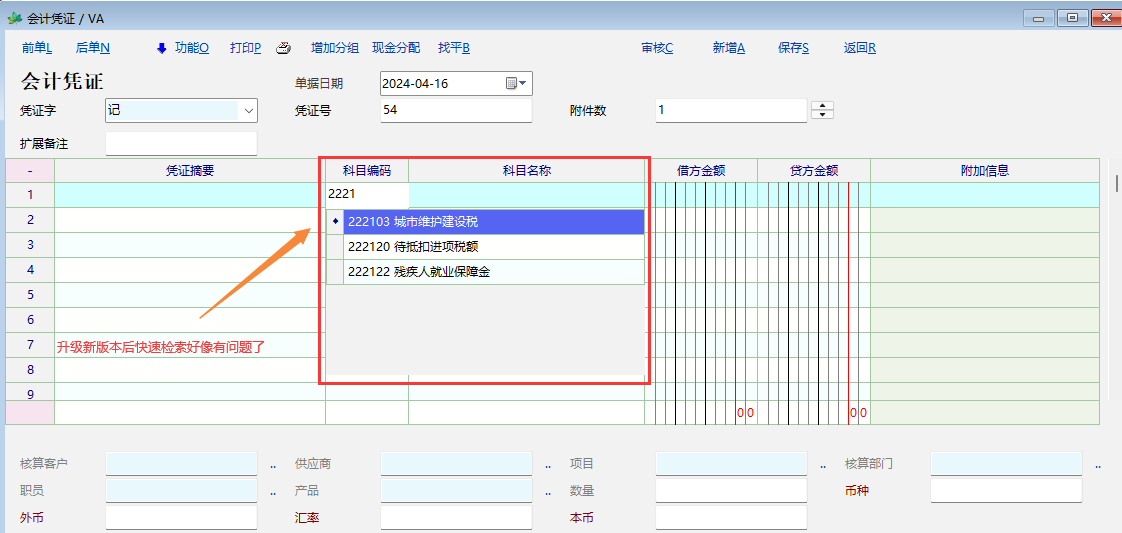
Task: Click the lookup dots next to 核算部门
Action: pos(1098,465)
